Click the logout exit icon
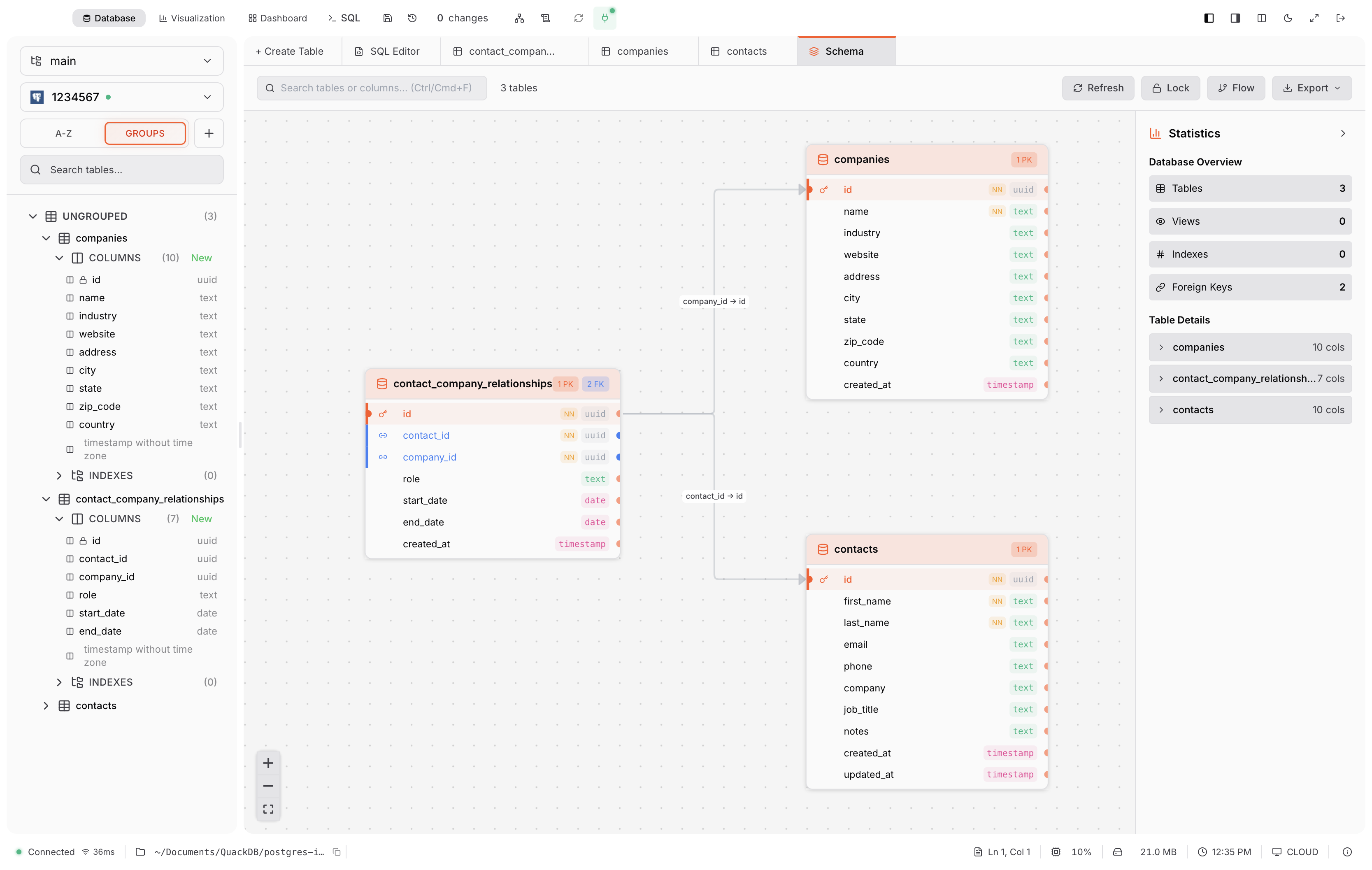This screenshot has width=1372, height=870. pos(1340,18)
